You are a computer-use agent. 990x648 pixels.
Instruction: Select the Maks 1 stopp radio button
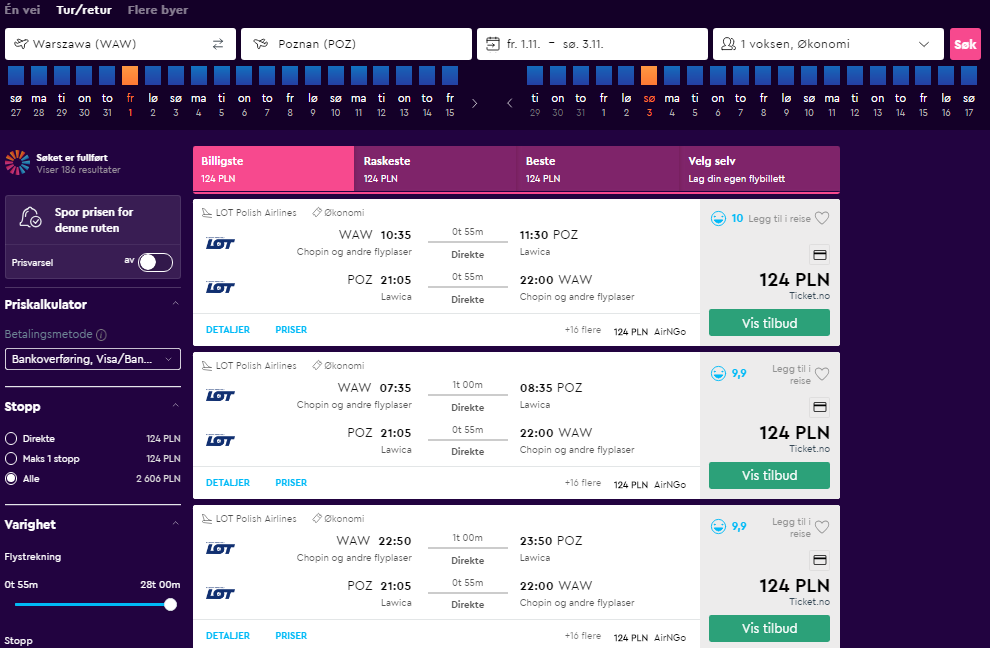11,459
